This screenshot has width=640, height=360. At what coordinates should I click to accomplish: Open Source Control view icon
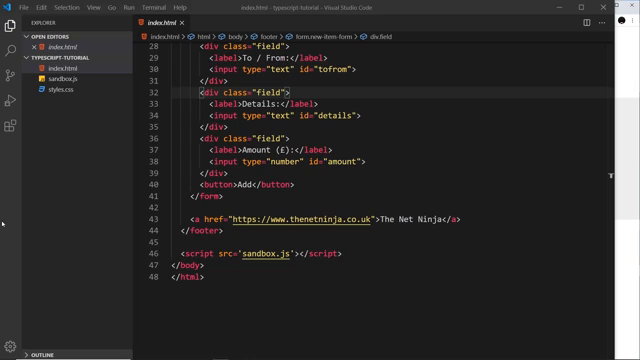point(10,76)
